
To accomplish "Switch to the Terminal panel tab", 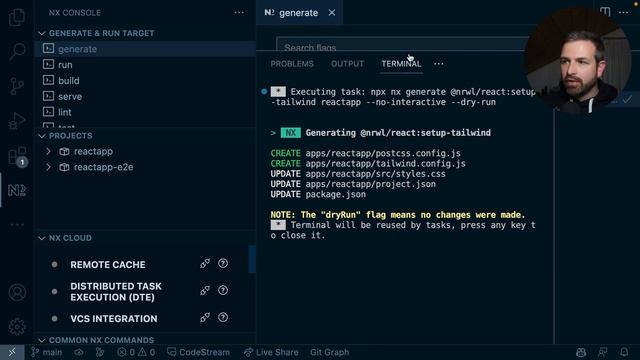I will (401, 64).
